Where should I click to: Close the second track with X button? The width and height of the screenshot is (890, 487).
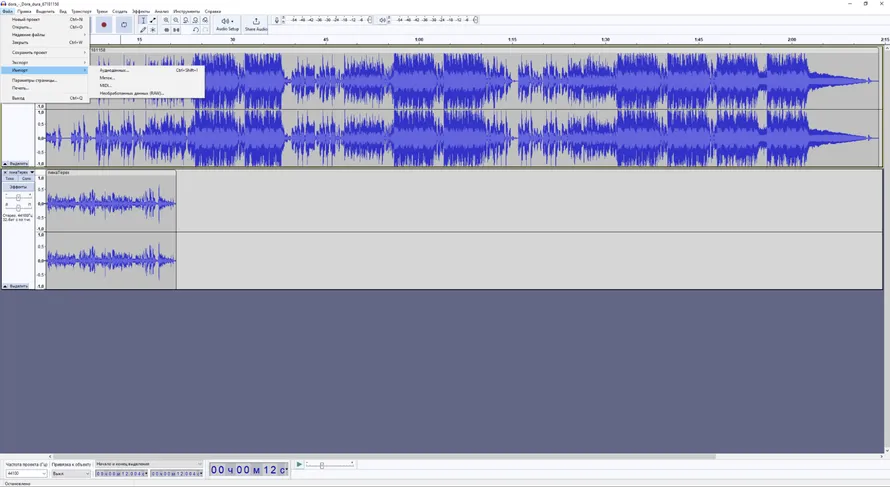pyautogui.click(x=5, y=172)
